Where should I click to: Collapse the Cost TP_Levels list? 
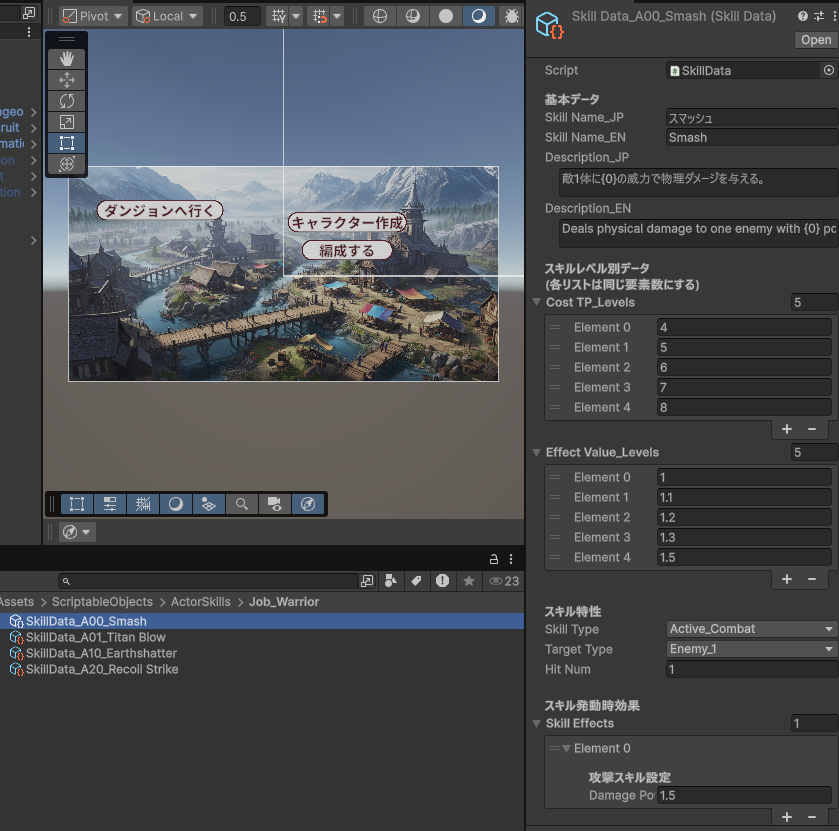537,302
